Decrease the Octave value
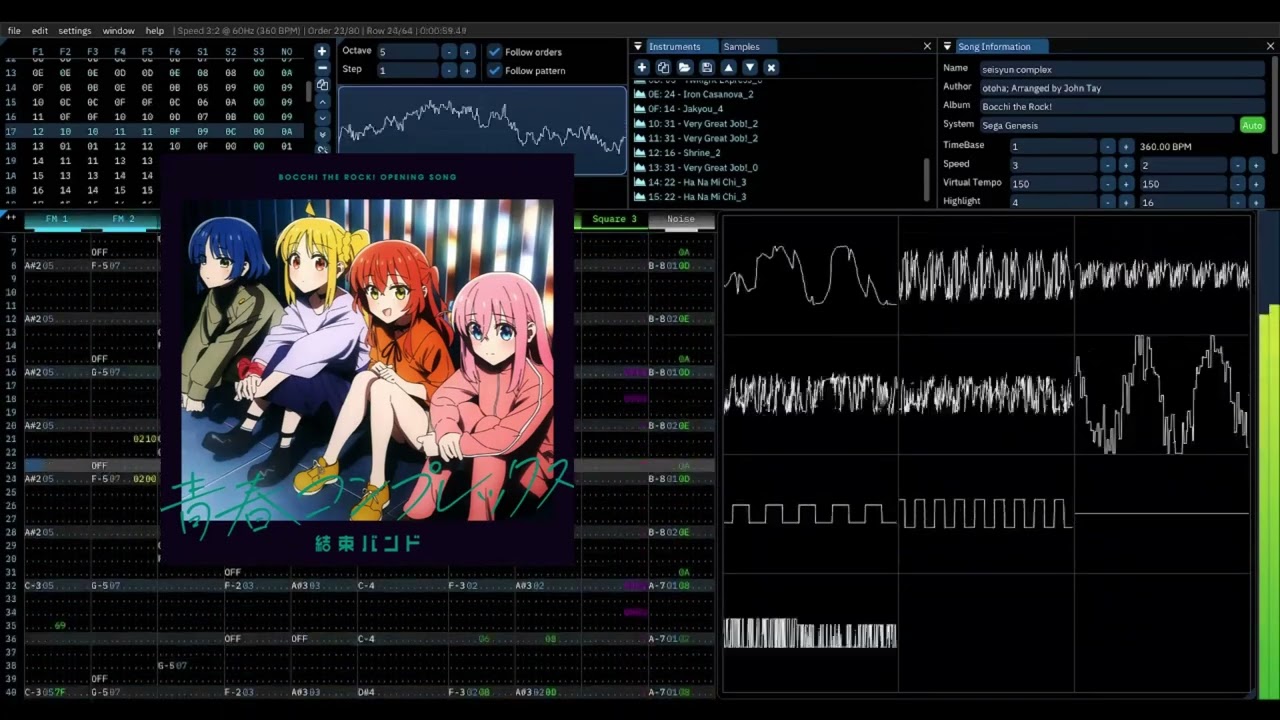Image resolution: width=1280 pixels, height=720 pixels. point(448,51)
